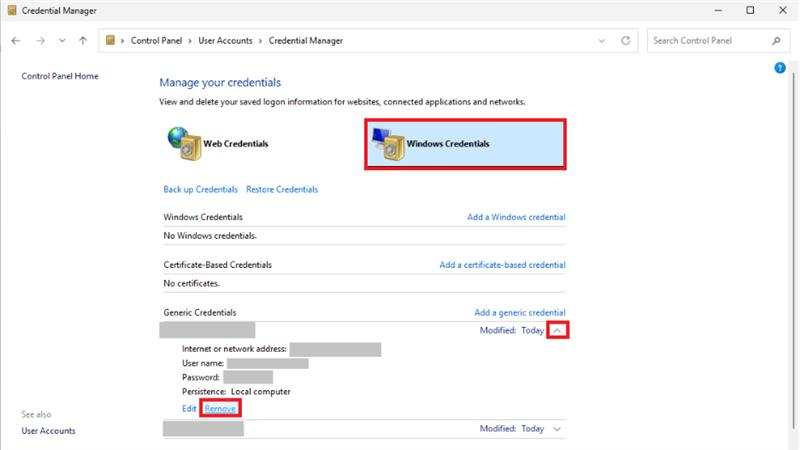Refresh the Credential Manager page

(626, 41)
